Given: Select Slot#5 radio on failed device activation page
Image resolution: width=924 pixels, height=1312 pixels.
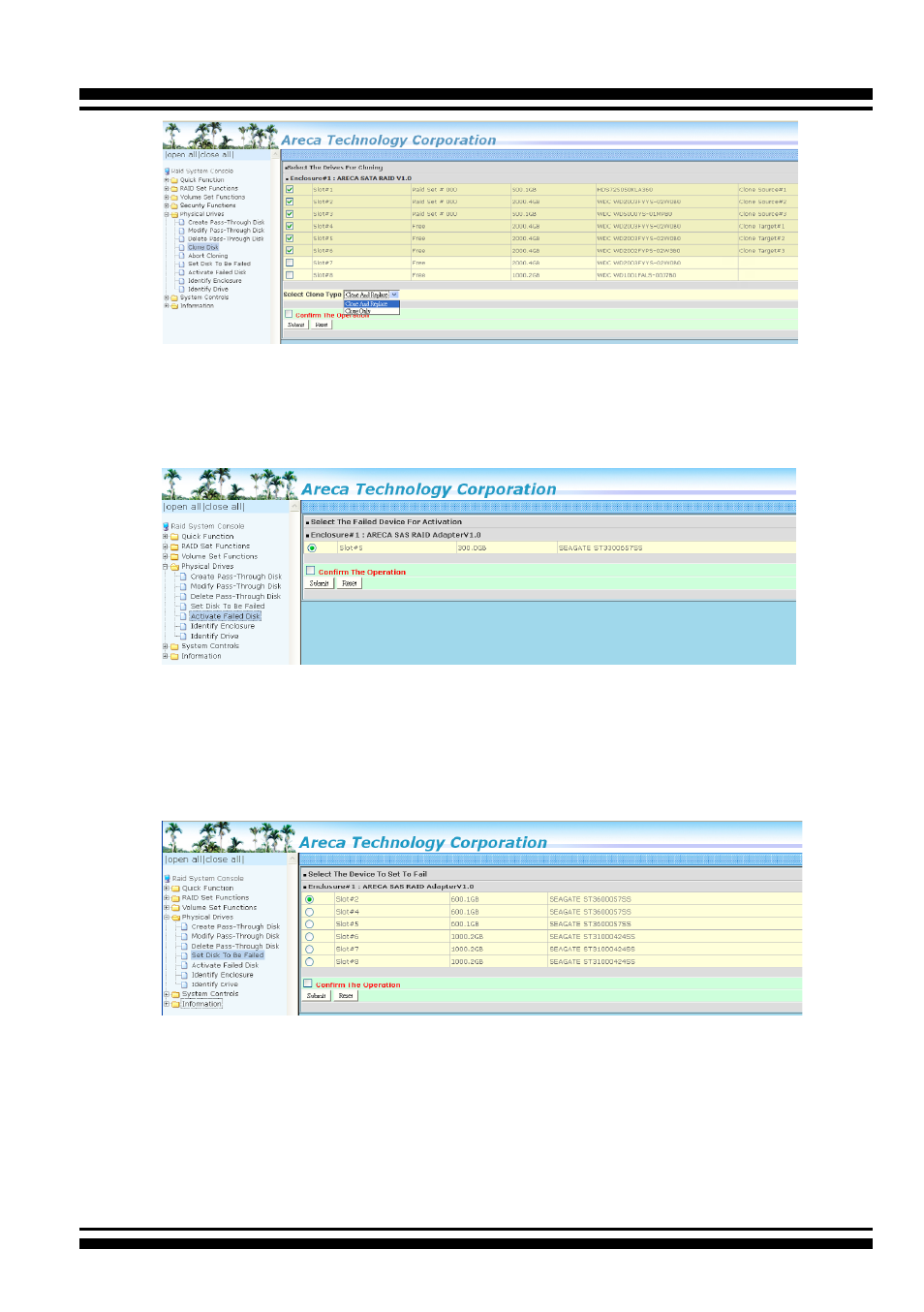Looking at the screenshot, I should 312,548.
